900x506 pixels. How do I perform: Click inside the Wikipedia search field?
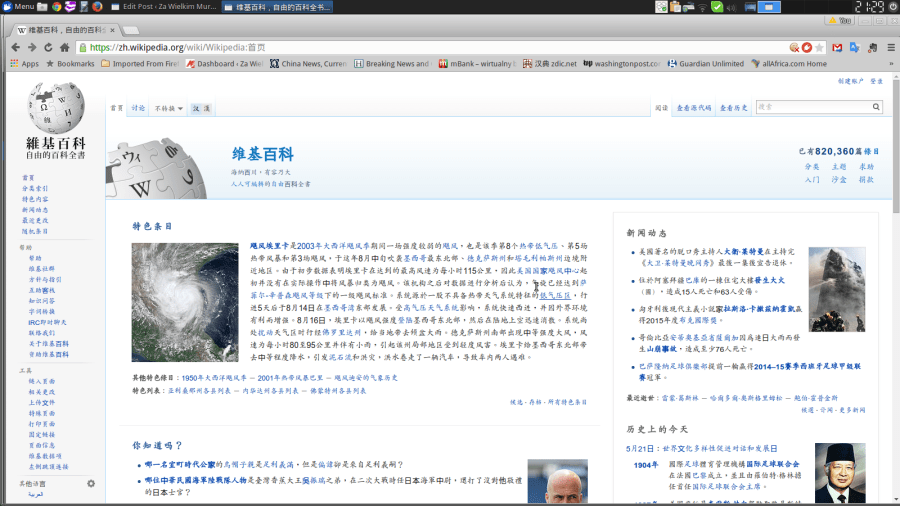[x=810, y=107]
